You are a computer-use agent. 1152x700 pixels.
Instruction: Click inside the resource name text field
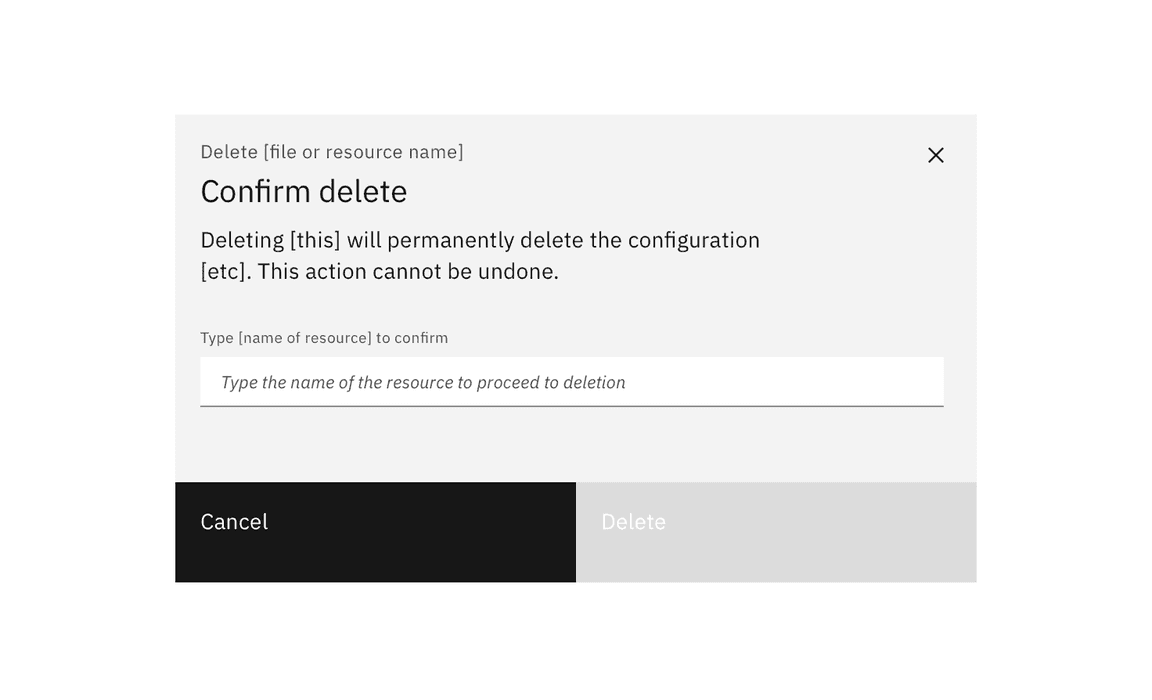(570, 382)
